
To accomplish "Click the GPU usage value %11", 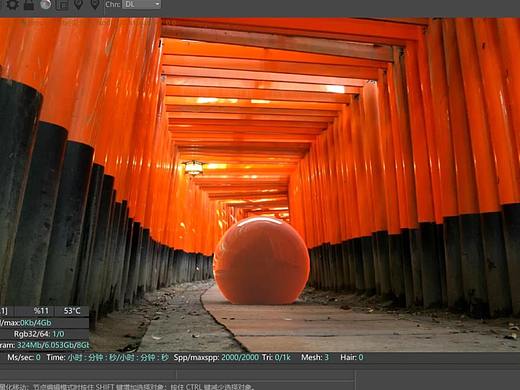I will tap(41, 311).
